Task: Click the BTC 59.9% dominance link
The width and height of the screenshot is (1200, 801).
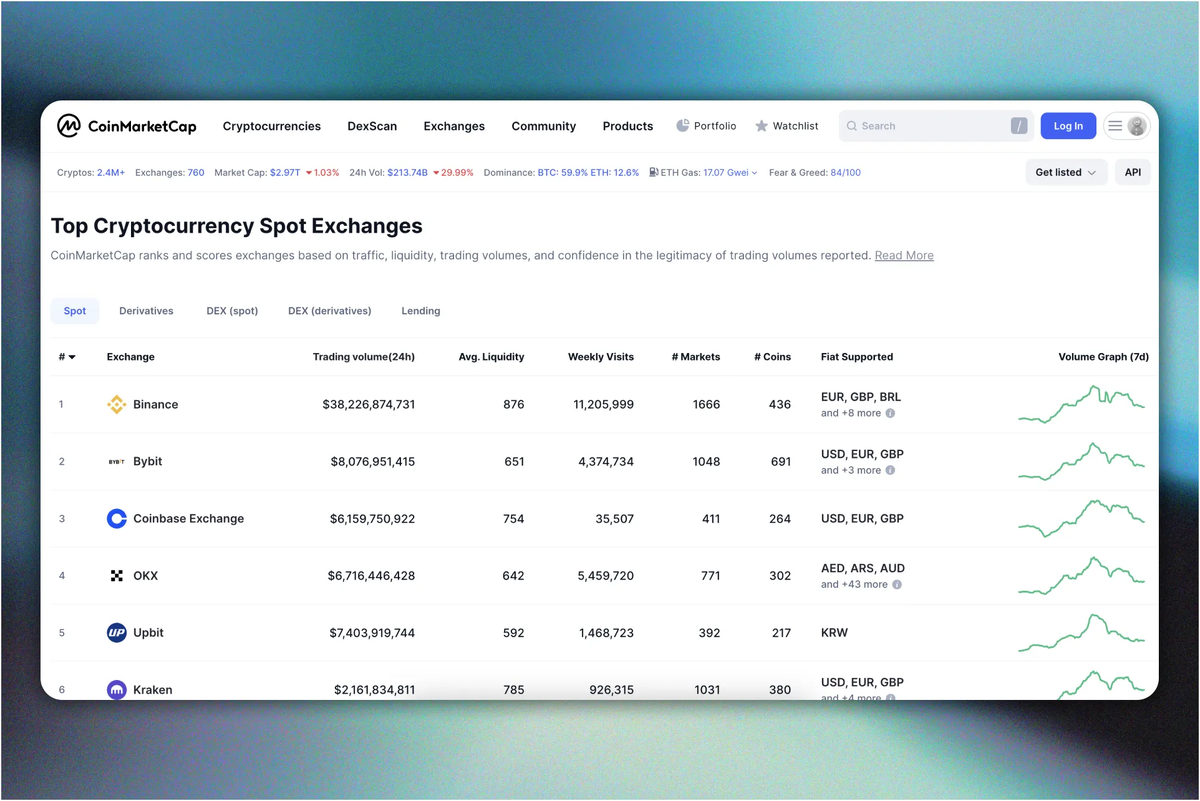Action: tap(563, 172)
